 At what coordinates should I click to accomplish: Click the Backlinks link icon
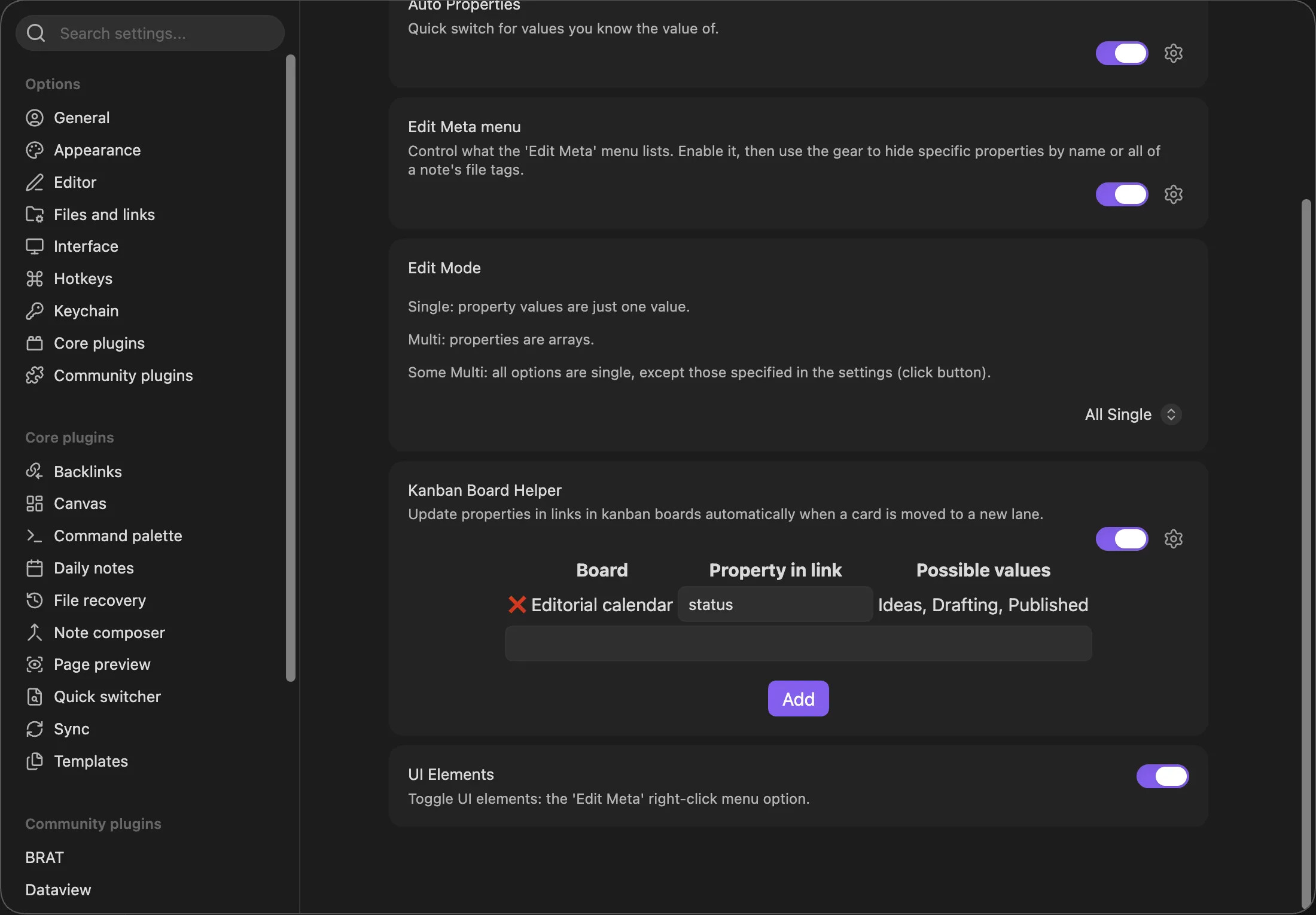click(x=35, y=472)
